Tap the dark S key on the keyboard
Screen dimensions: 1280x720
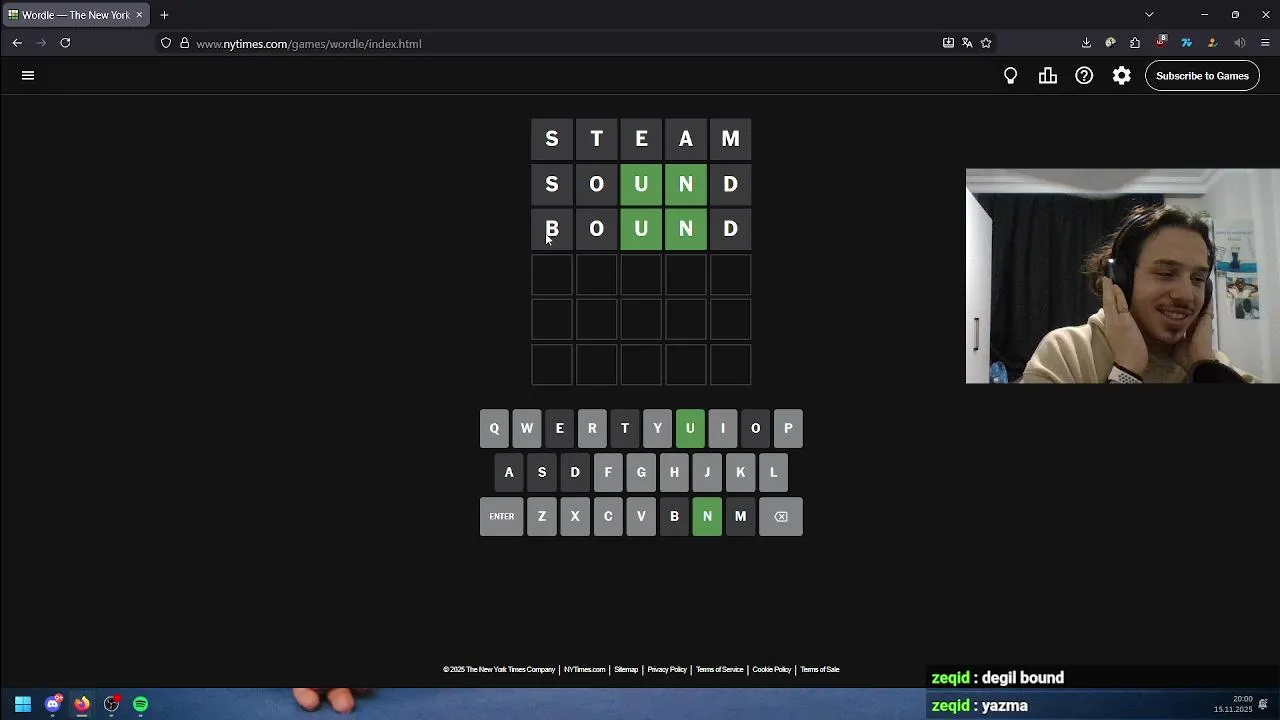(x=542, y=473)
